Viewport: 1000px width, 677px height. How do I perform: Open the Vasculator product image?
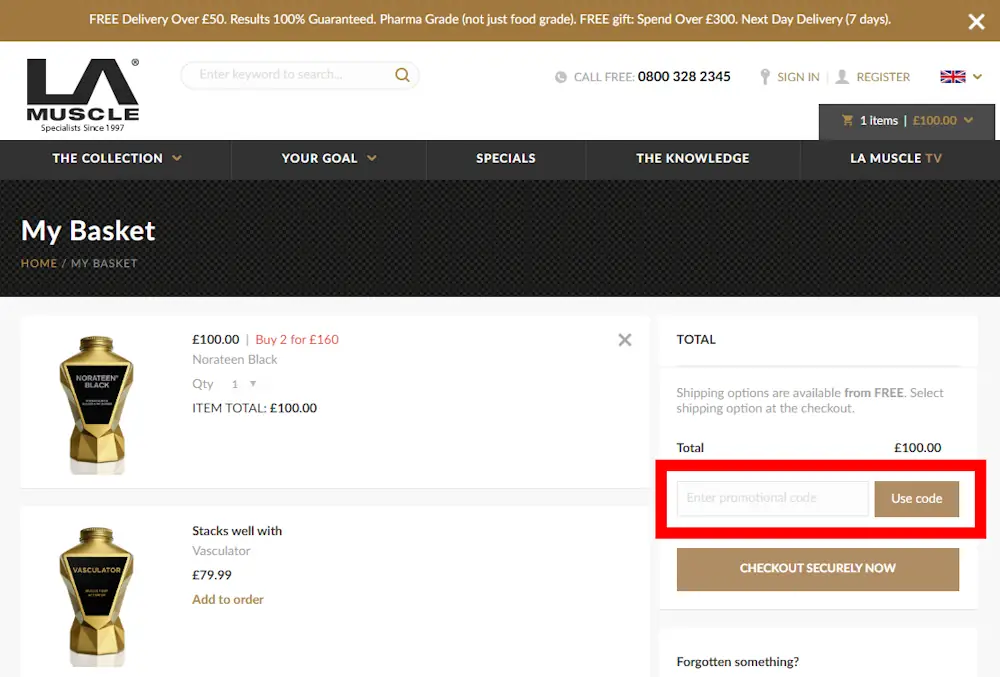click(96, 597)
